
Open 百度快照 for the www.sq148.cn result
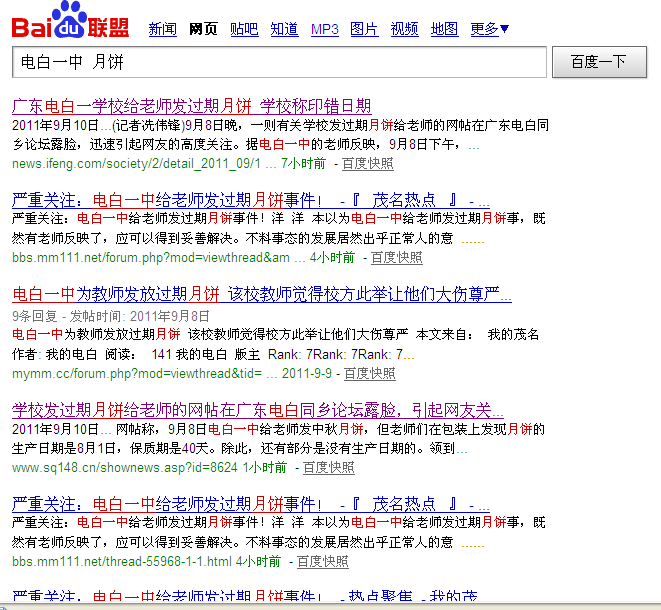[328, 467]
